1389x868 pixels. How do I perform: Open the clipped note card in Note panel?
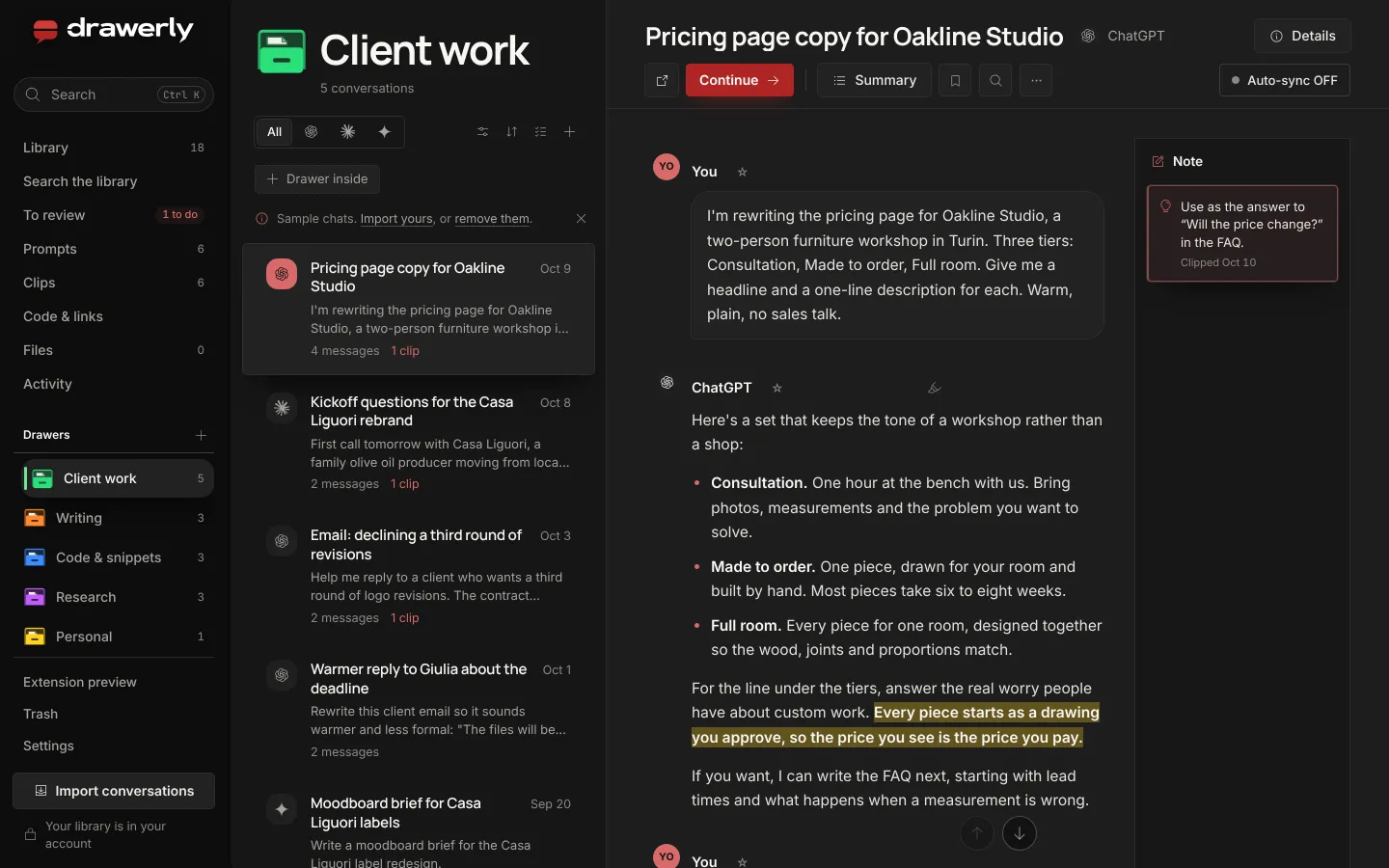click(1242, 233)
